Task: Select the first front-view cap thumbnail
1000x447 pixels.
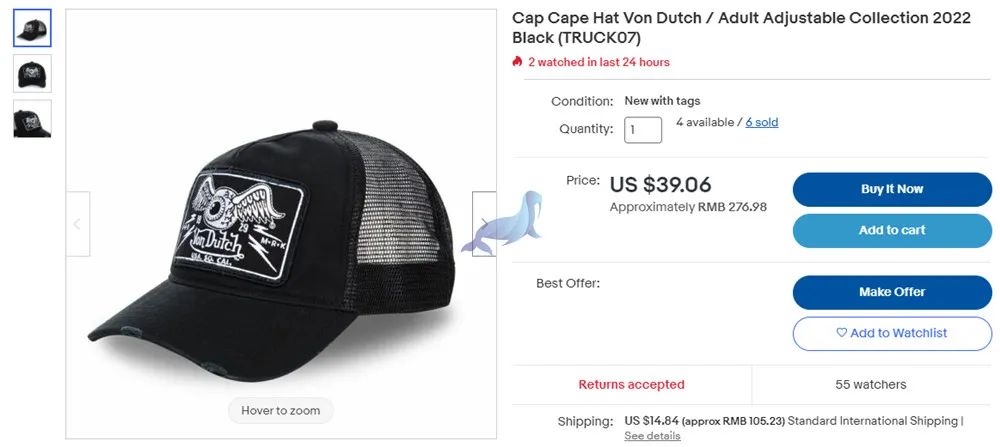Action: (32, 28)
